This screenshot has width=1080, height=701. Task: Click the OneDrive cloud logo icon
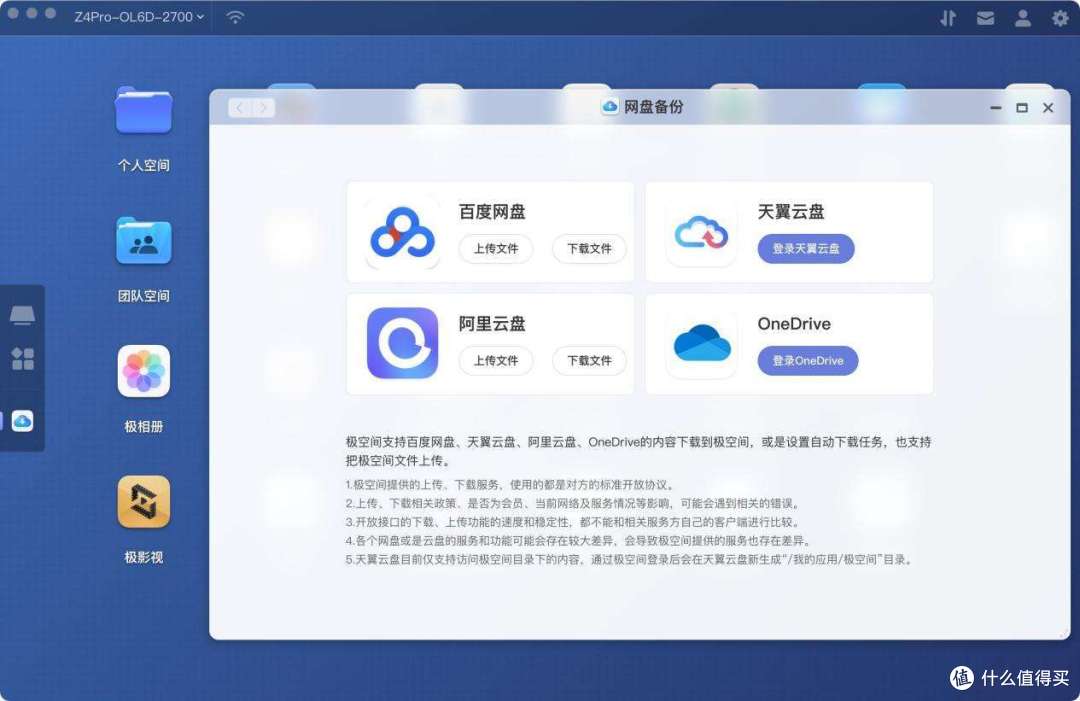coord(701,343)
